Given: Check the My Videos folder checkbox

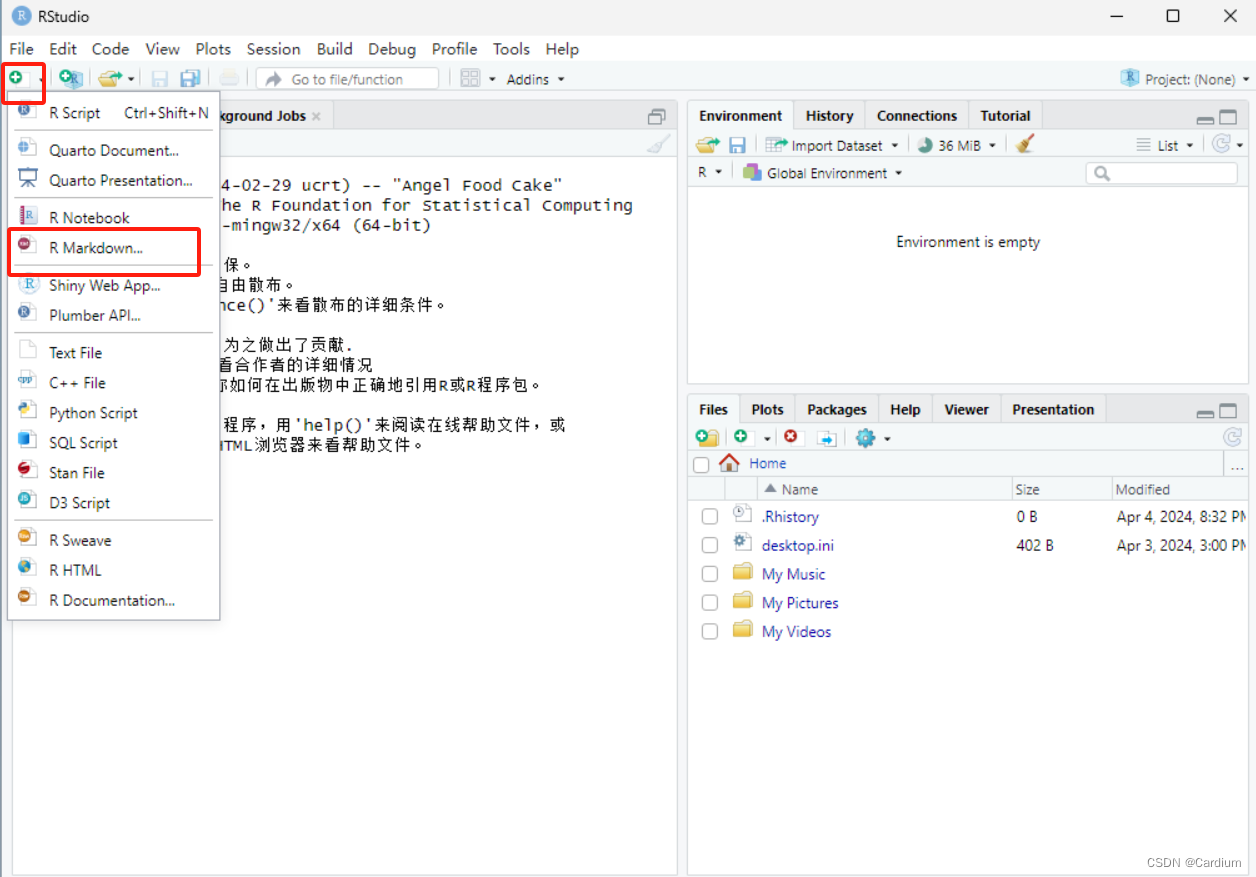Looking at the screenshot, I should pos(709,632).
